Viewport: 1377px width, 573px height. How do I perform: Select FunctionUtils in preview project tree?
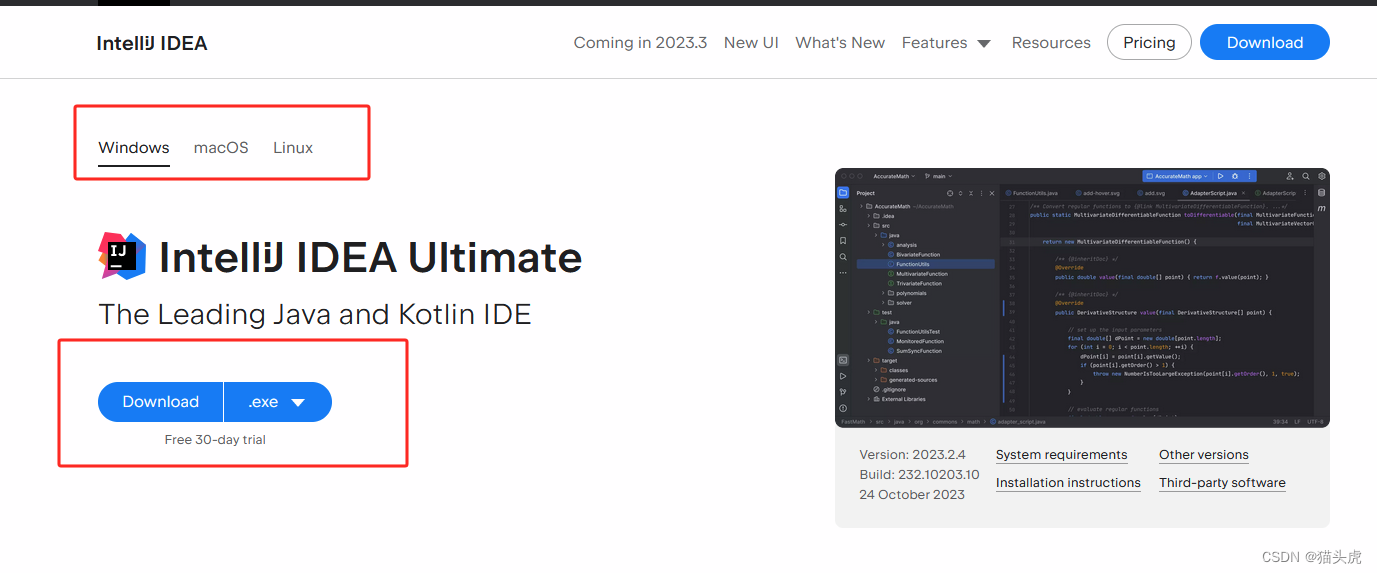926,264
